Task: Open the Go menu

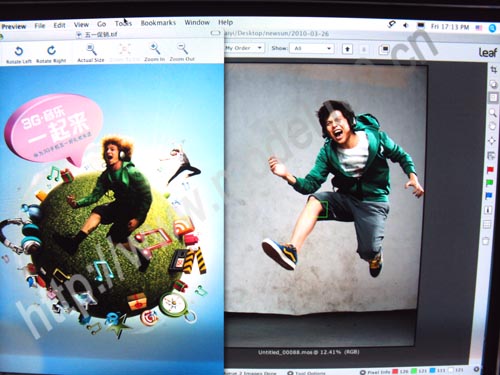Action: coord(102,24)
